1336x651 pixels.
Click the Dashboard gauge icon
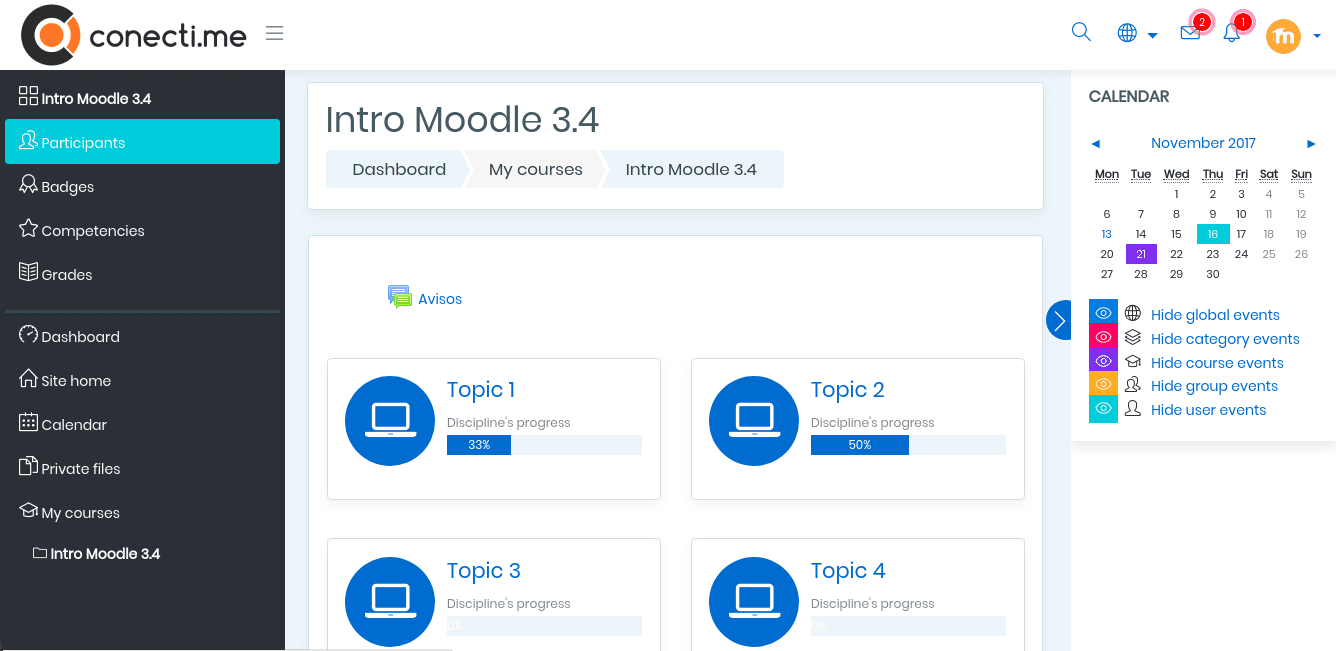point(28,335)
